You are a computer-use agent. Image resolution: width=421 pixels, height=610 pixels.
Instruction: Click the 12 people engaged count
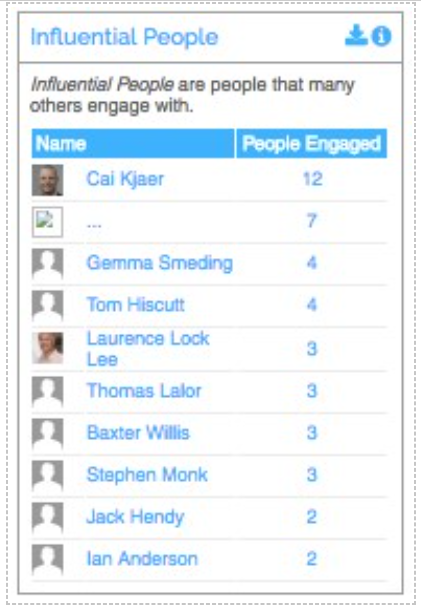click(312, 179)
